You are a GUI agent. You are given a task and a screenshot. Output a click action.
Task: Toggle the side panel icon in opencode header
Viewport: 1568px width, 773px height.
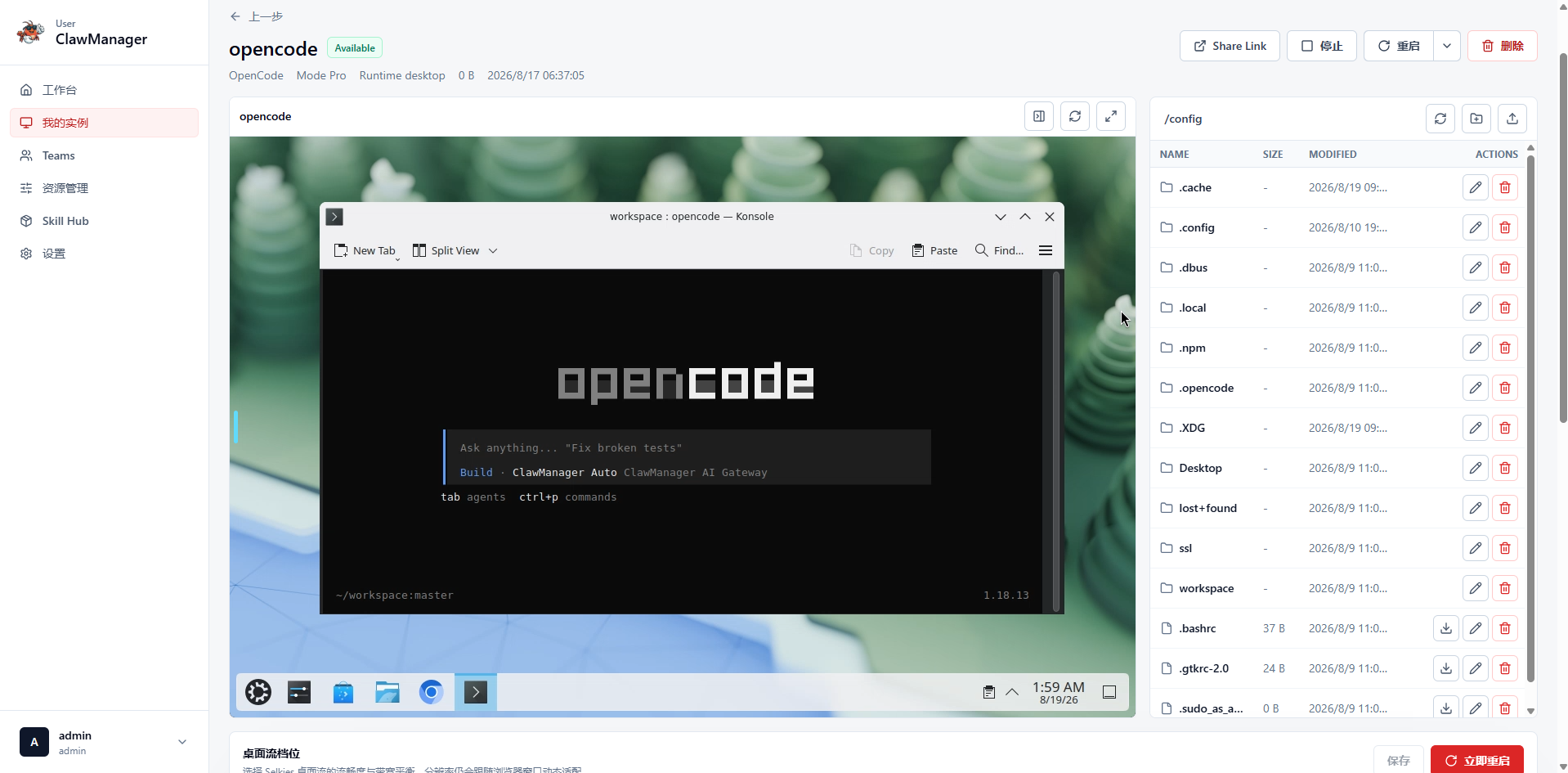click(1039, 116)
